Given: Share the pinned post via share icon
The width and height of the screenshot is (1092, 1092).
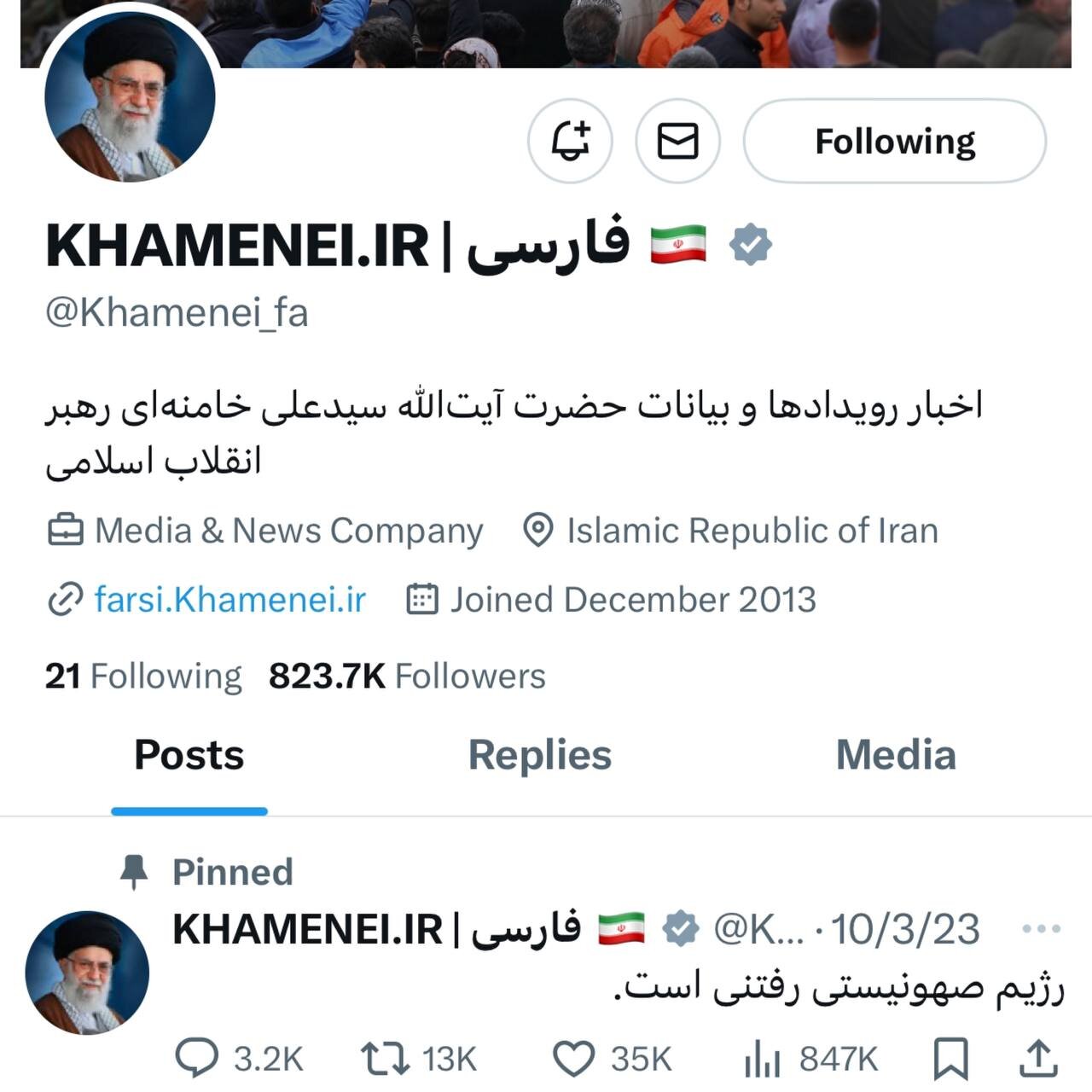Looking at the screenshot, I should pos(1038,1059).
